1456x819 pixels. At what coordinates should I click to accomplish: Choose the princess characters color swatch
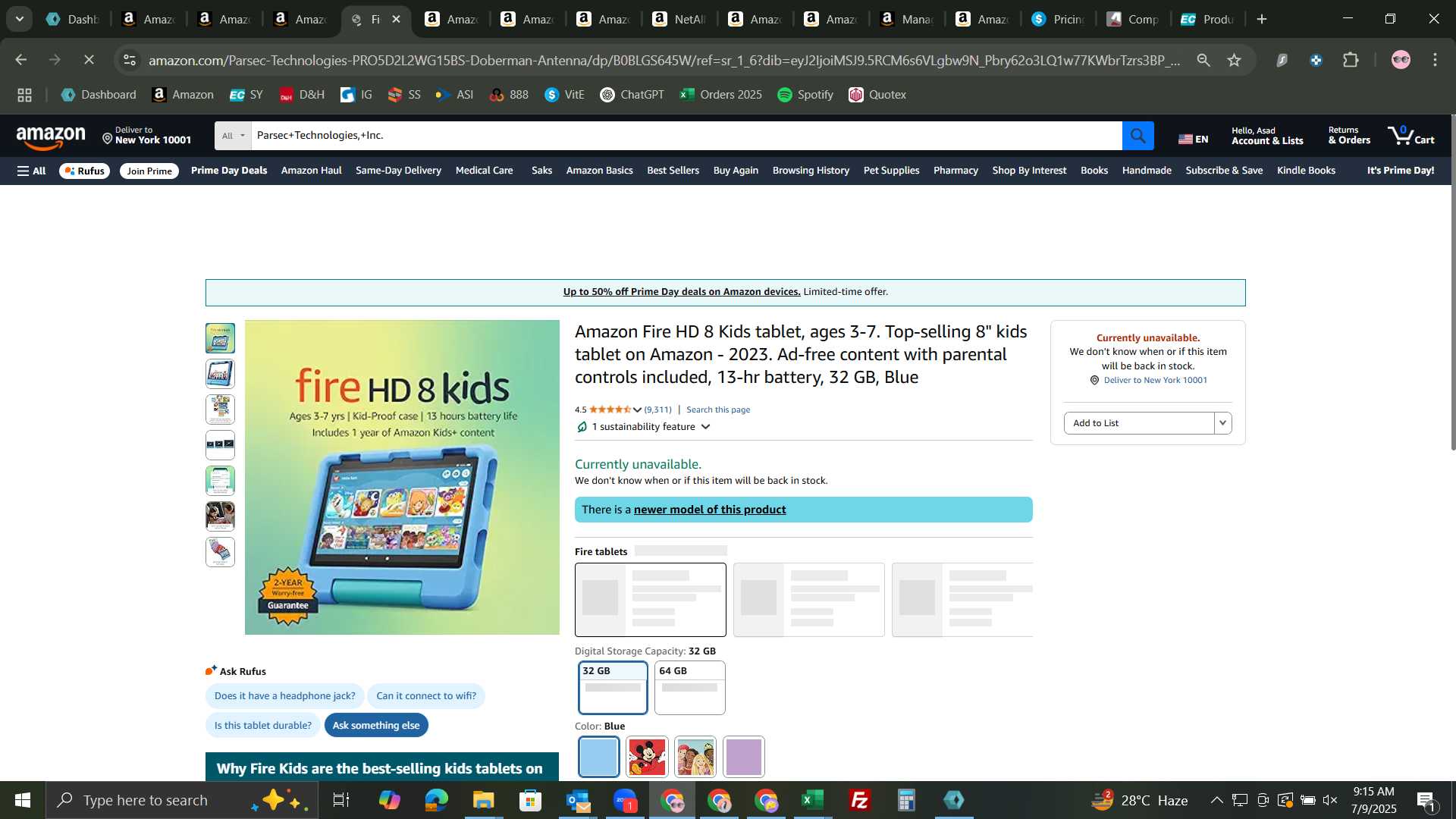695,757
